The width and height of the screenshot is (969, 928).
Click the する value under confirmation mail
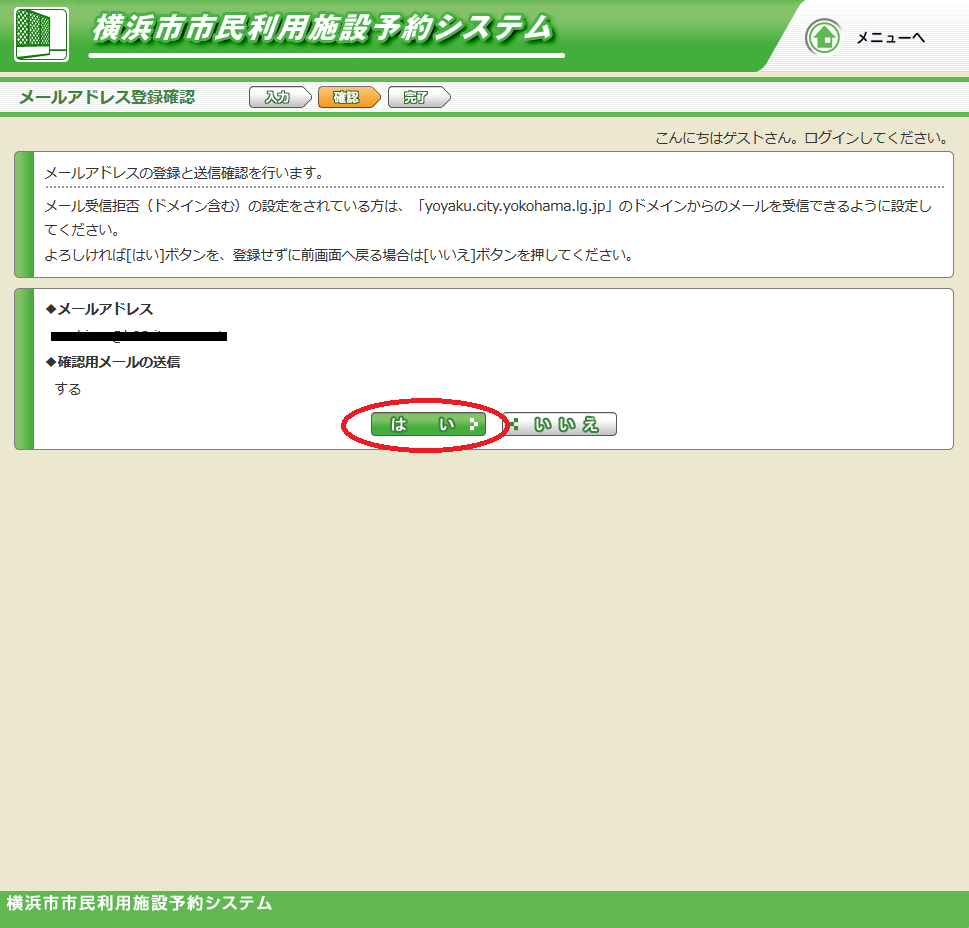coord(68,389)
